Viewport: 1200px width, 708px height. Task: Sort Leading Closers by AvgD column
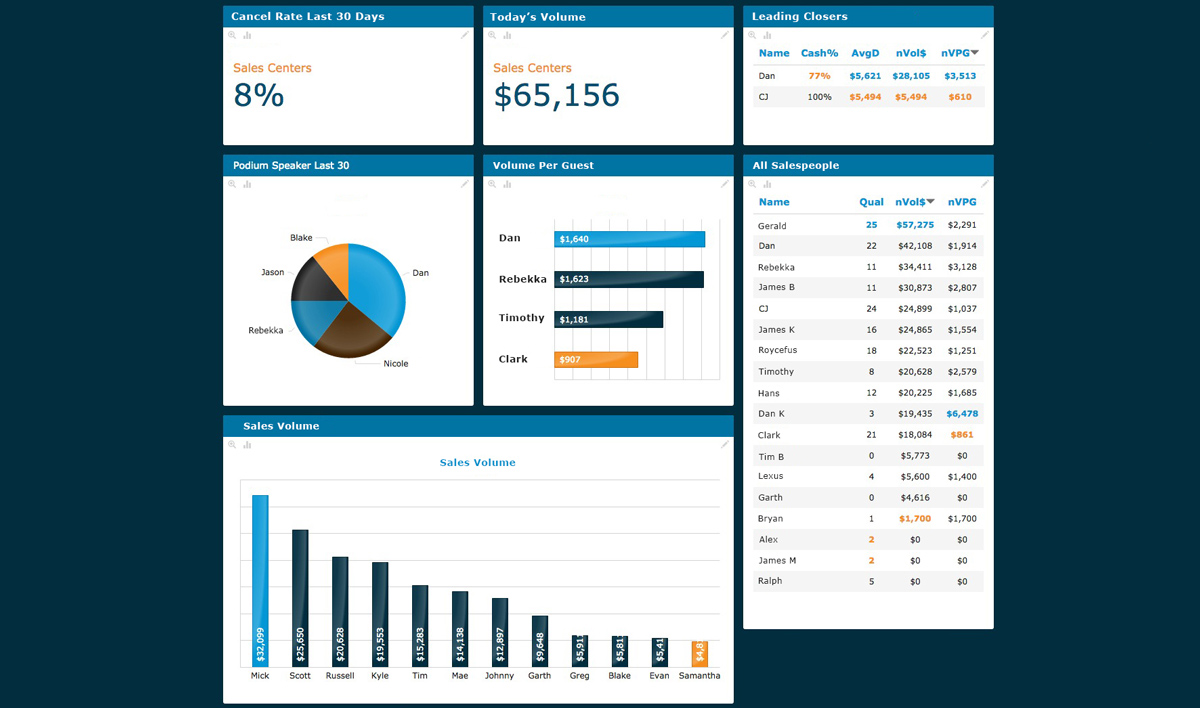[x=865, y=53]
